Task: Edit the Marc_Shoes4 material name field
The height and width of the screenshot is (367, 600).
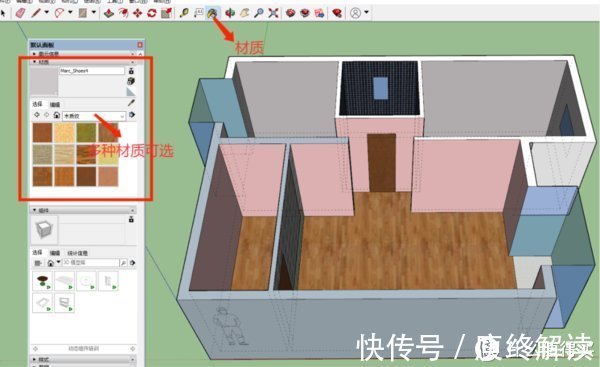Action: point(92,71)
